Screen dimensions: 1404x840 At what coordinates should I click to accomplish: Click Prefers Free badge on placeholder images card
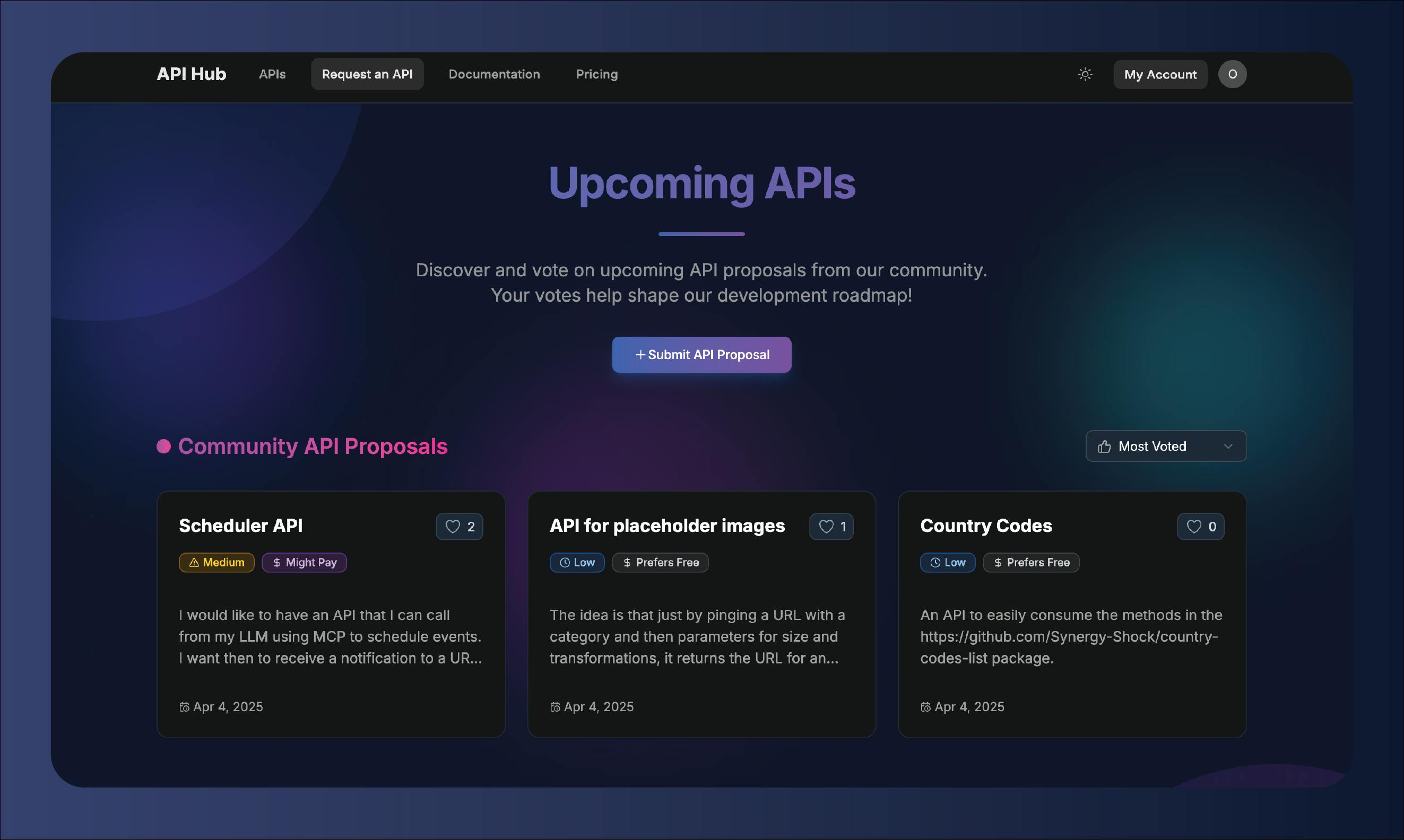tap(661, 563)
